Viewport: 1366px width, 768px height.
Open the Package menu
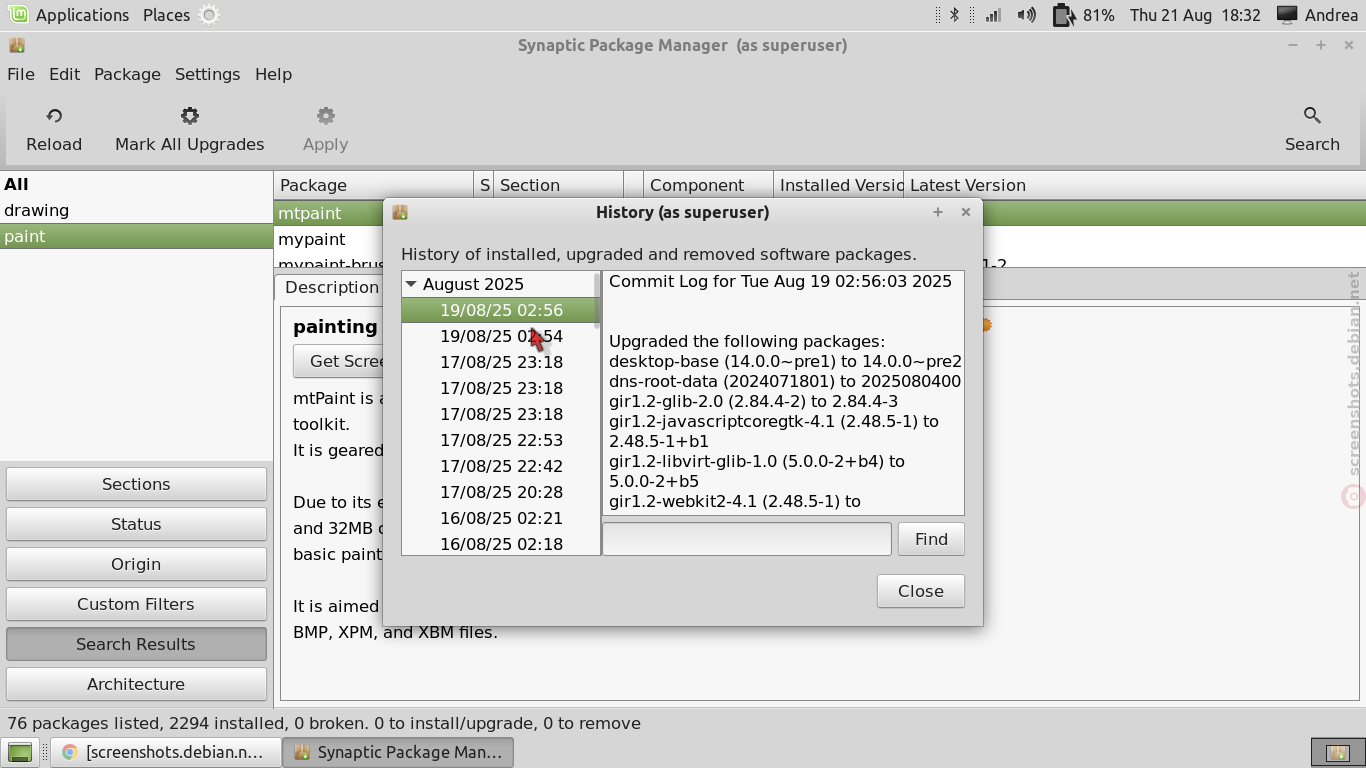(x=127, y=74)
